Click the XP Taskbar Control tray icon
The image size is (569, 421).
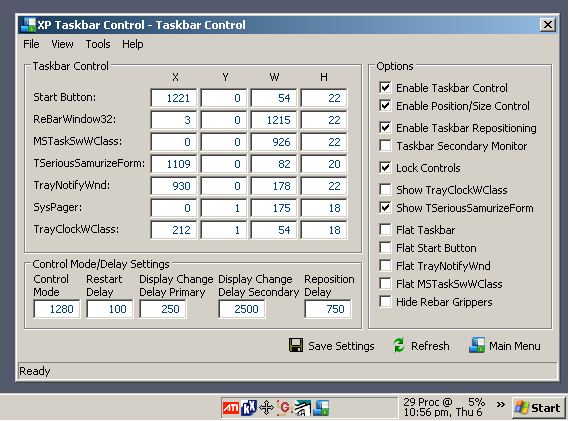321,408
